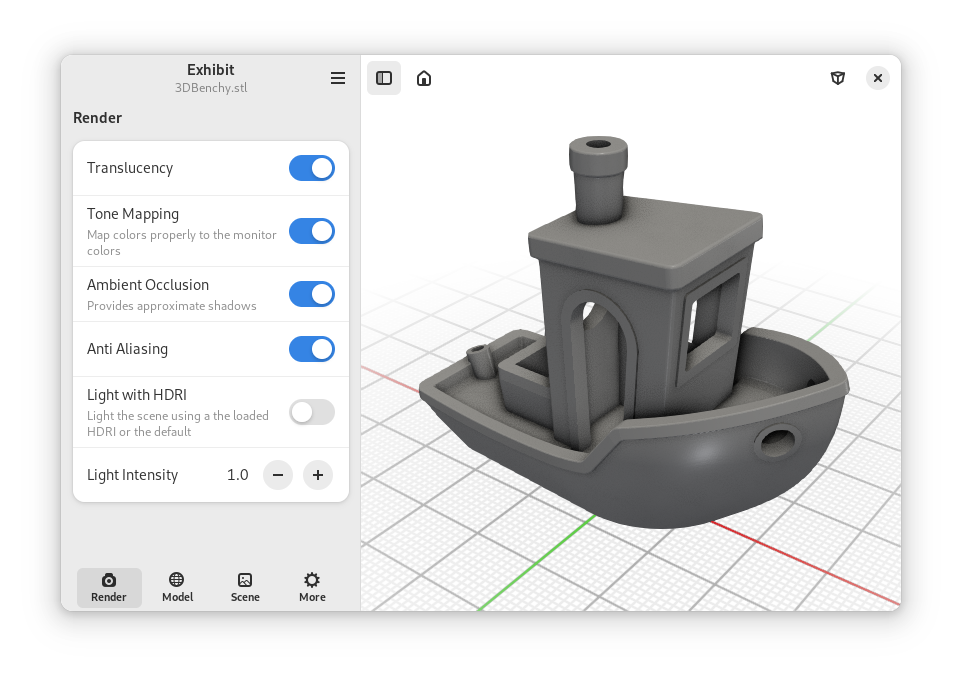
Task: Toggle the sidebar panel visibility
Action: coord(384,78)
